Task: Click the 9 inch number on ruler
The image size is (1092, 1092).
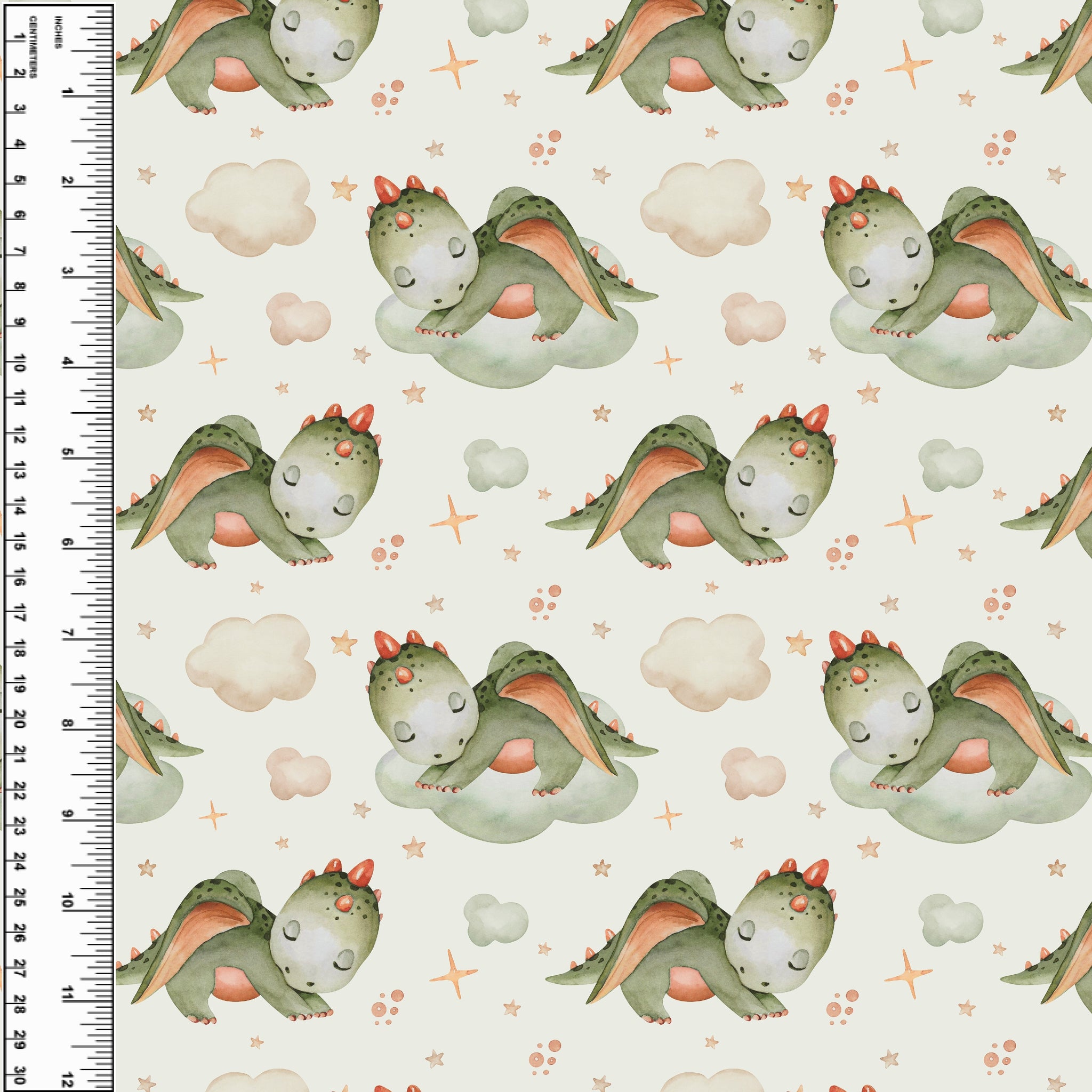Action: [69, 814]
